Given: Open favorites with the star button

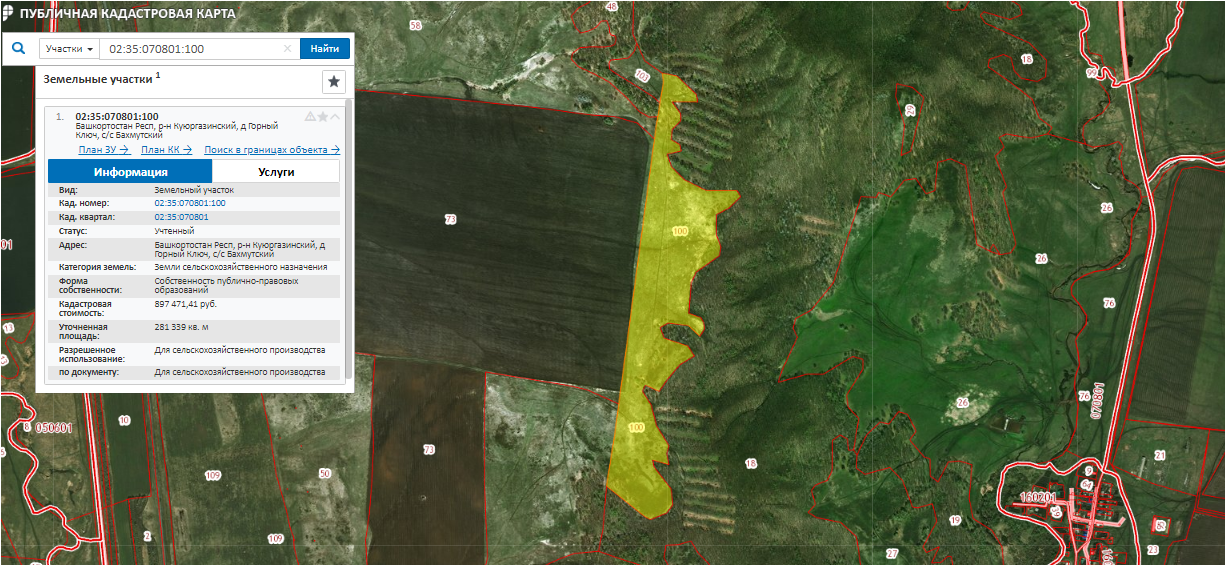Looking at the screenshot, I should [x=333, y=81].
